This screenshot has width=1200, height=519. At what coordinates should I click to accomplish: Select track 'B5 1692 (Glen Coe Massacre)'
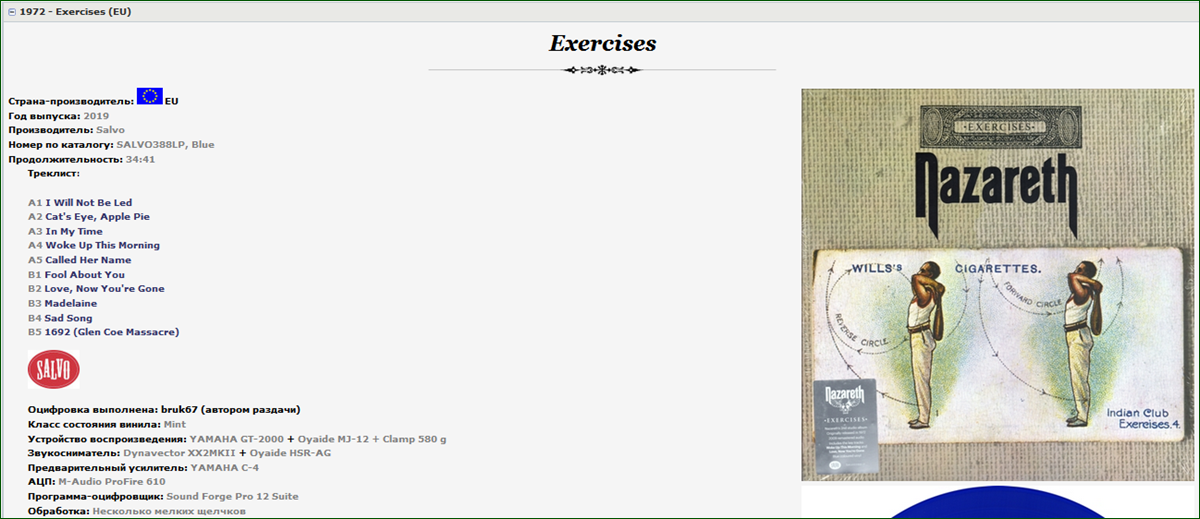pyautogui.click(x=104, y=331)
